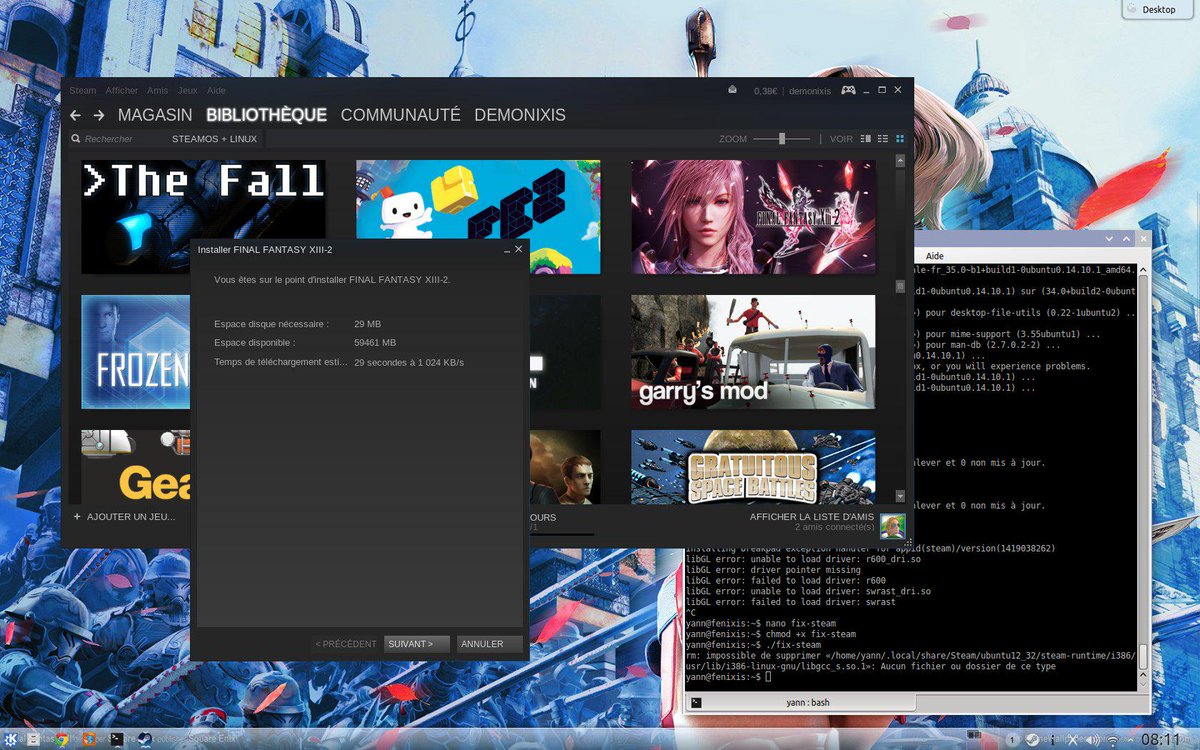The height and width of the screenshot is (750, 1200).
Task: Open network wifi tray icon
Action: point(1112,739)
